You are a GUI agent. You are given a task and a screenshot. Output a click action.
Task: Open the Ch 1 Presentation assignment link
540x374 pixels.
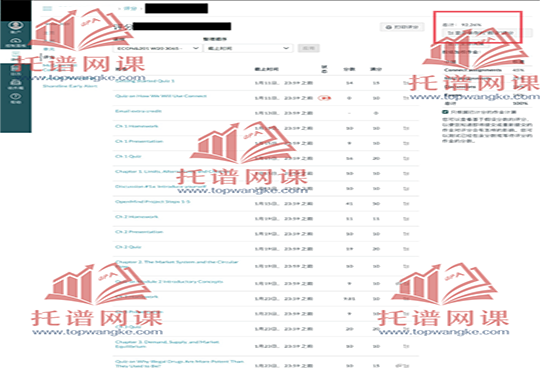[x=139, y=141]
